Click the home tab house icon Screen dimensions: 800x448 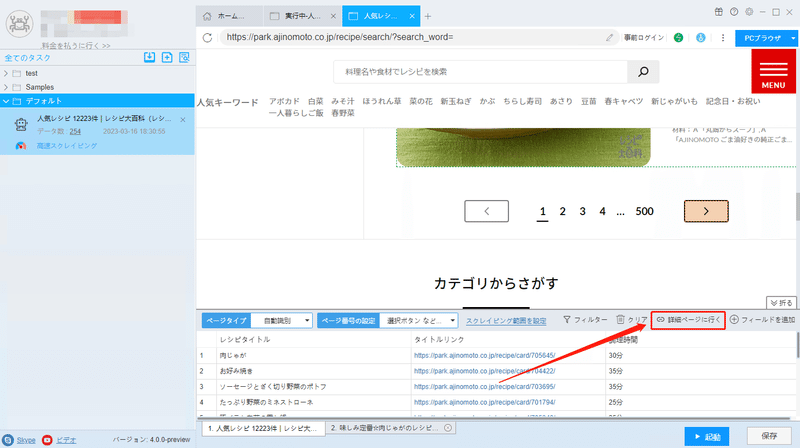point(207,16)
